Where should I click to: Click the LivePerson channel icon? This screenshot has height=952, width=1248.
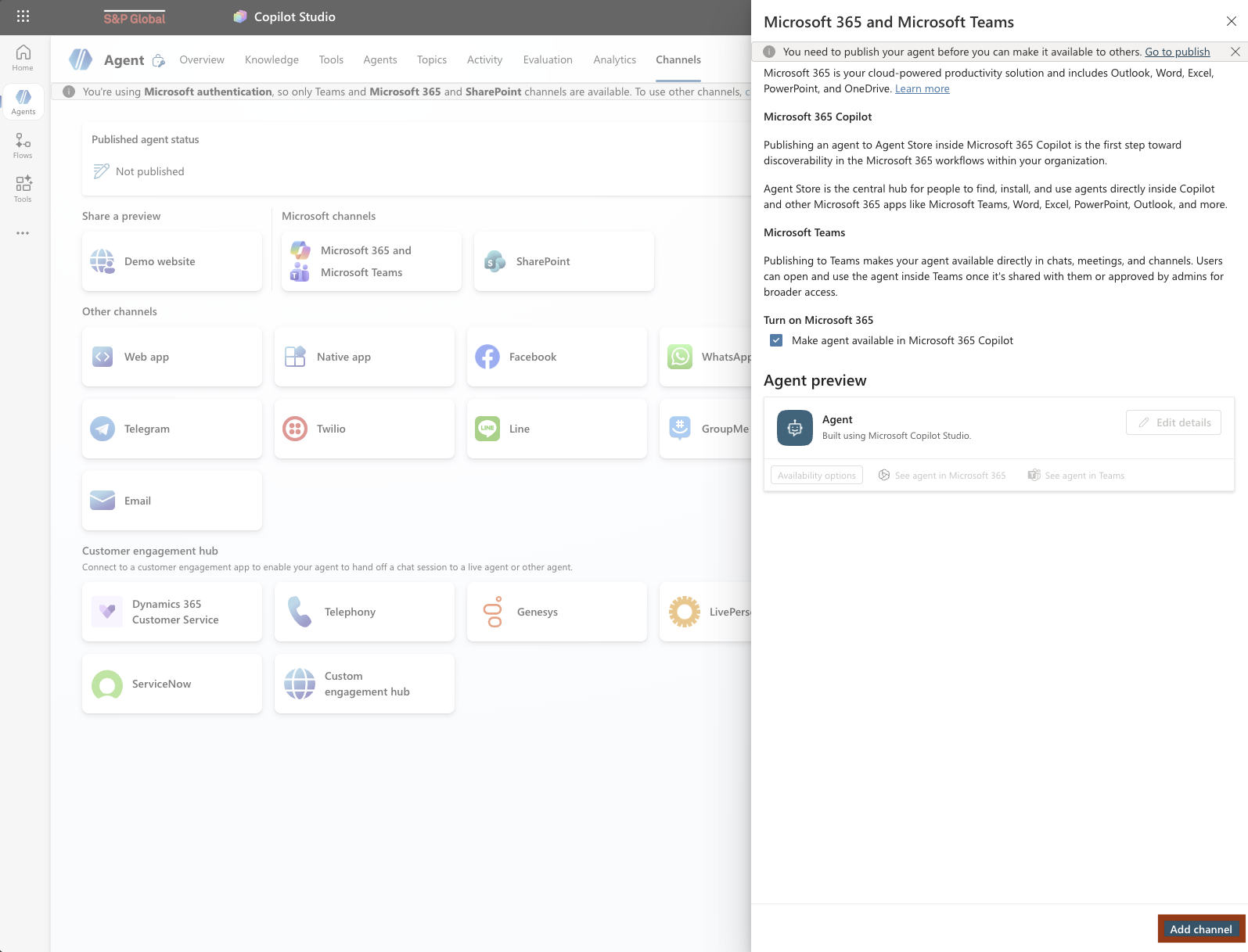tap(685, 612)
